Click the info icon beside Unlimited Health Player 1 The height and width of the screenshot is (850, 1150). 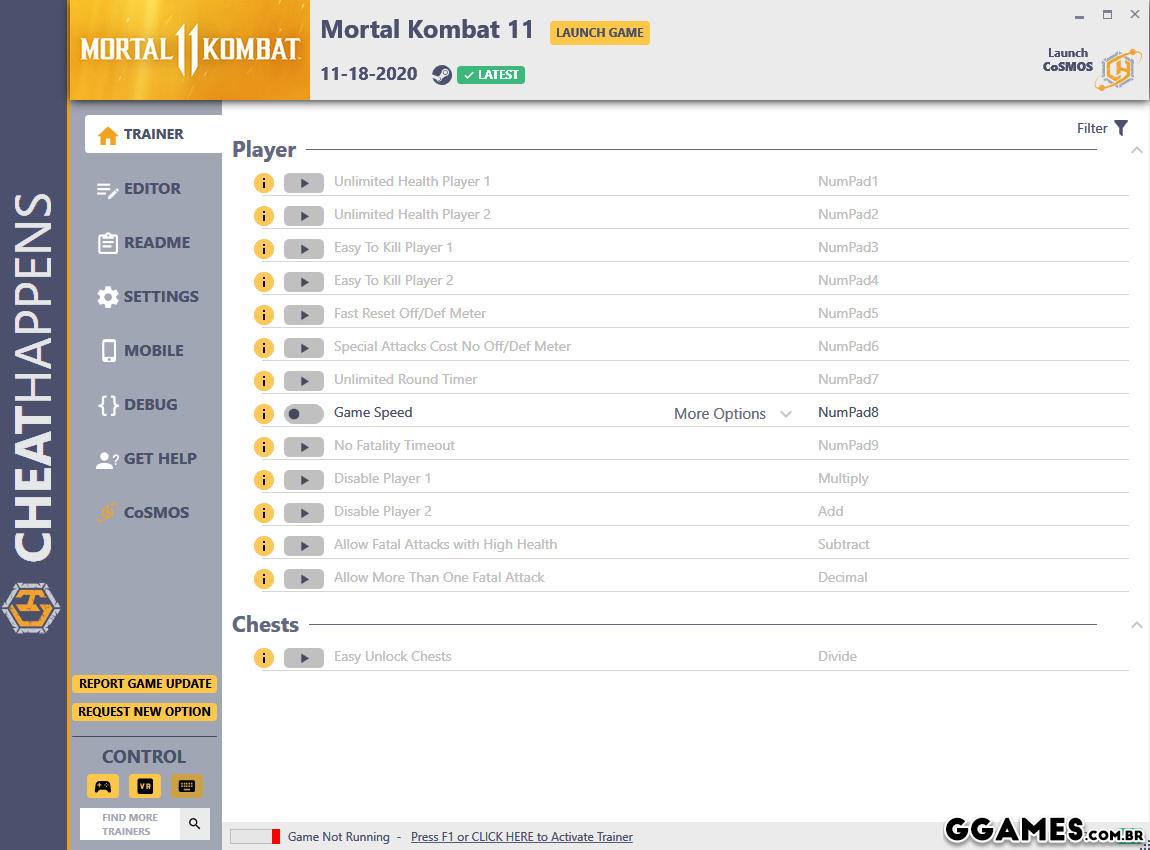coord(263,183)
